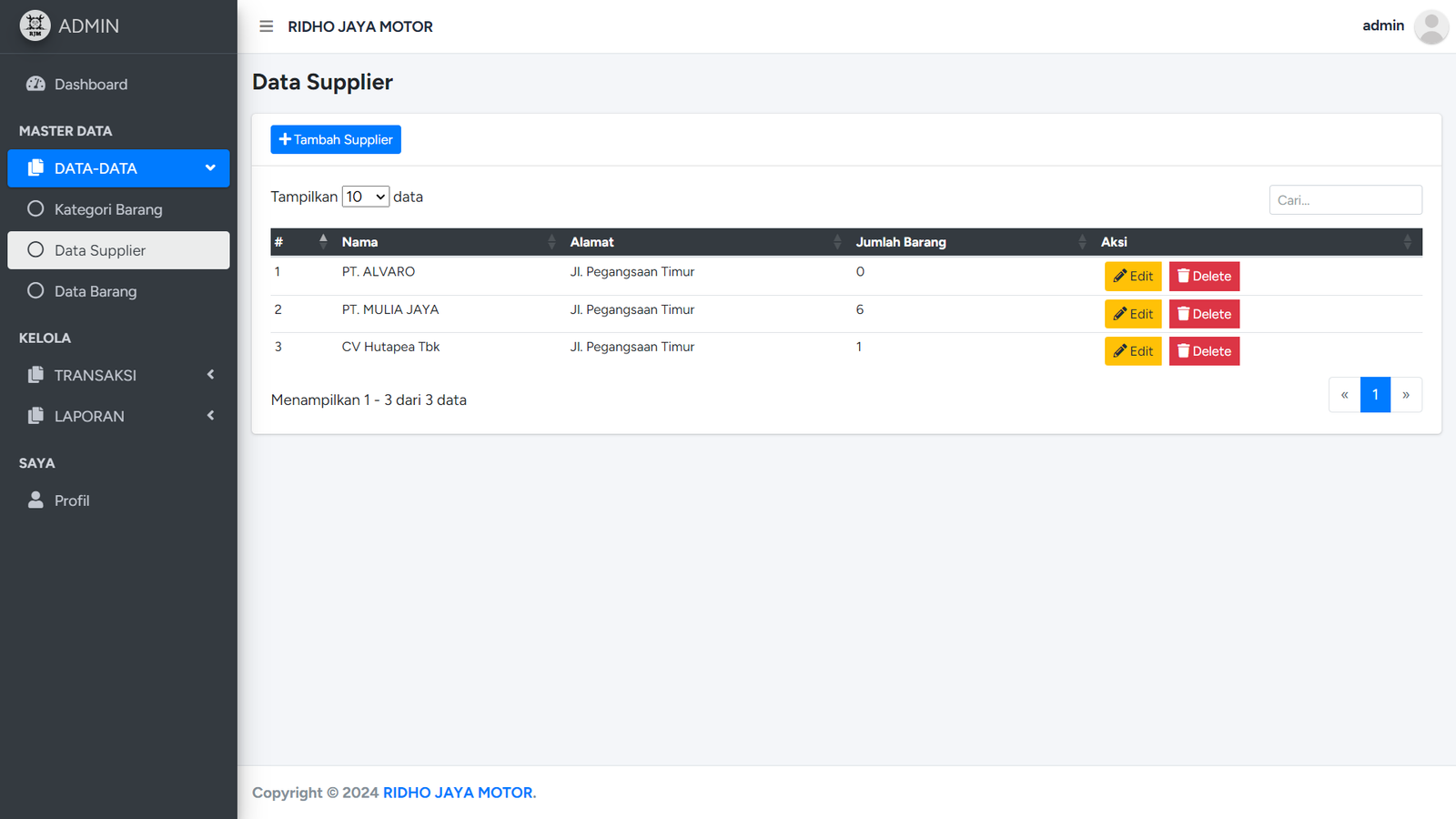
Task: Click the Cari search input field
Action: pyautogui.click(x=1345, y=200)
